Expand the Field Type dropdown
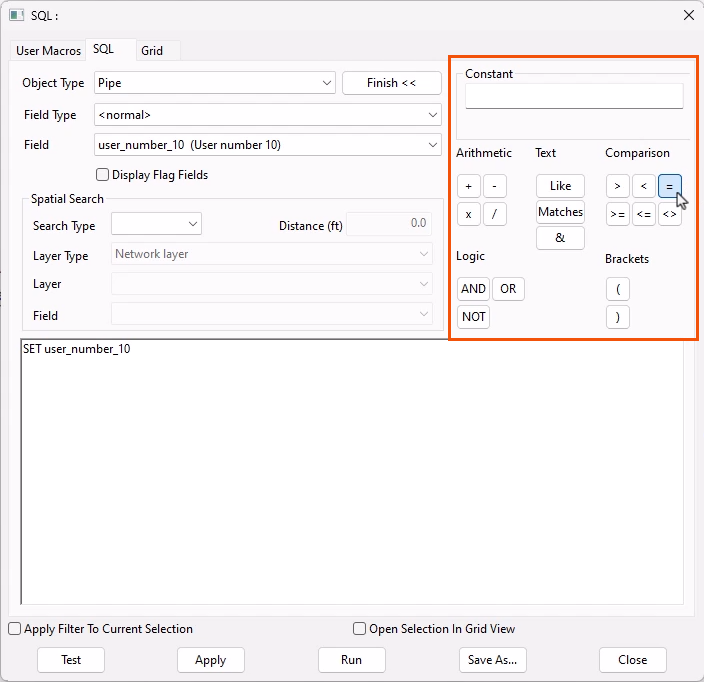 point(268,115)
